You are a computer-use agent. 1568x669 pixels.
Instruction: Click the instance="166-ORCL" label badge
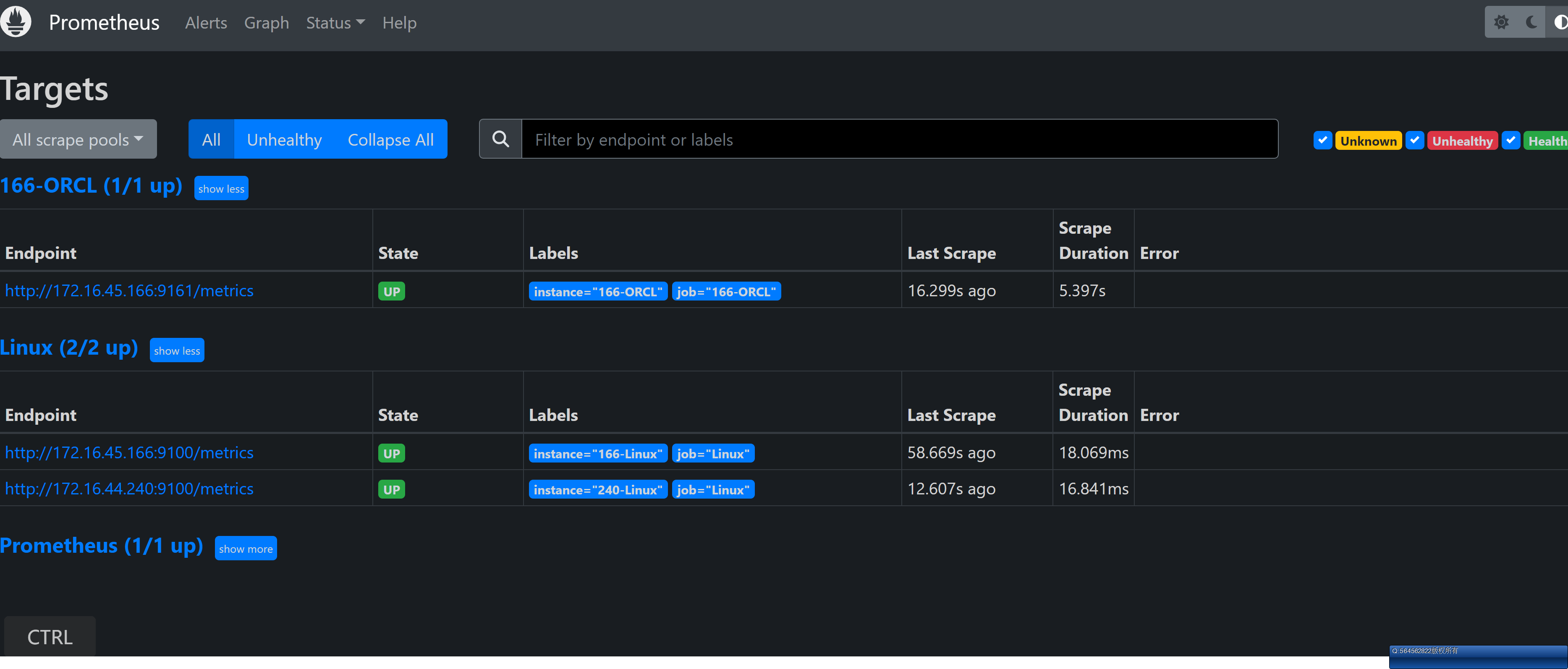pos(598,291)
